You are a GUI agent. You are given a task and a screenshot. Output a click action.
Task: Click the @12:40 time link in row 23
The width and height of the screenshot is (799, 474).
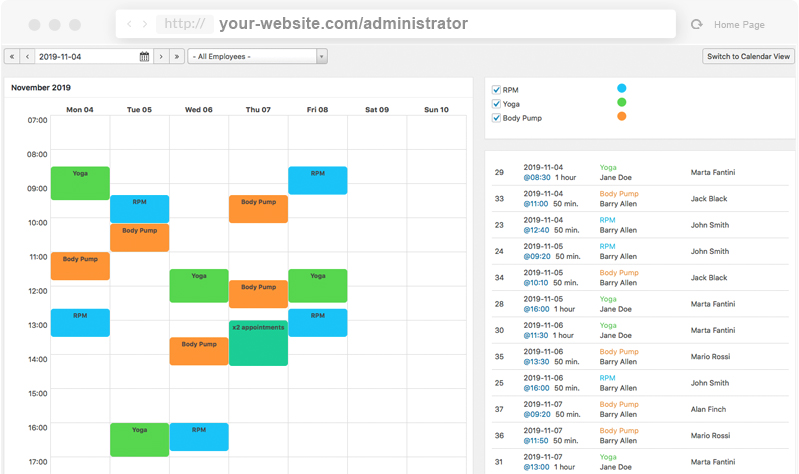click(537, 230)
